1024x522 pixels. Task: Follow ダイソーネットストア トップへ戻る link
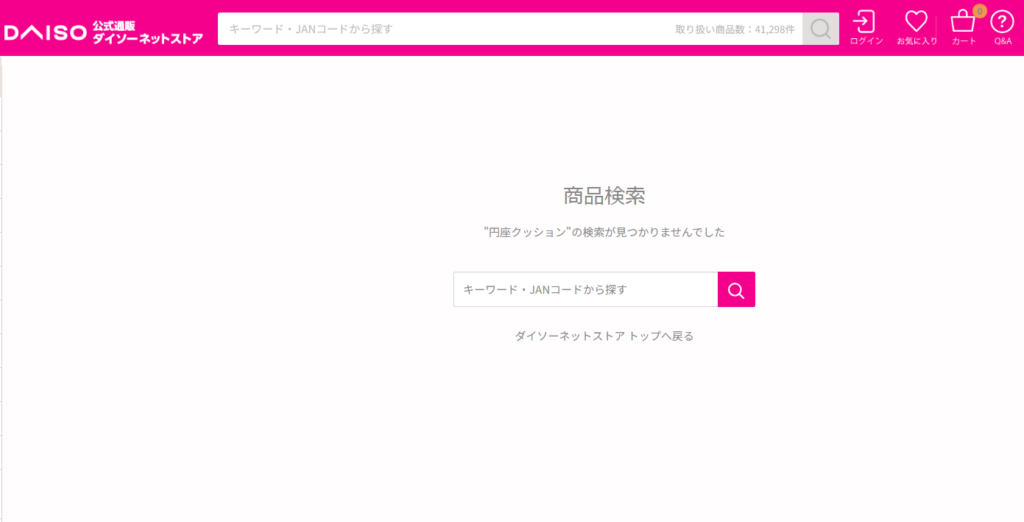(604, 336)
